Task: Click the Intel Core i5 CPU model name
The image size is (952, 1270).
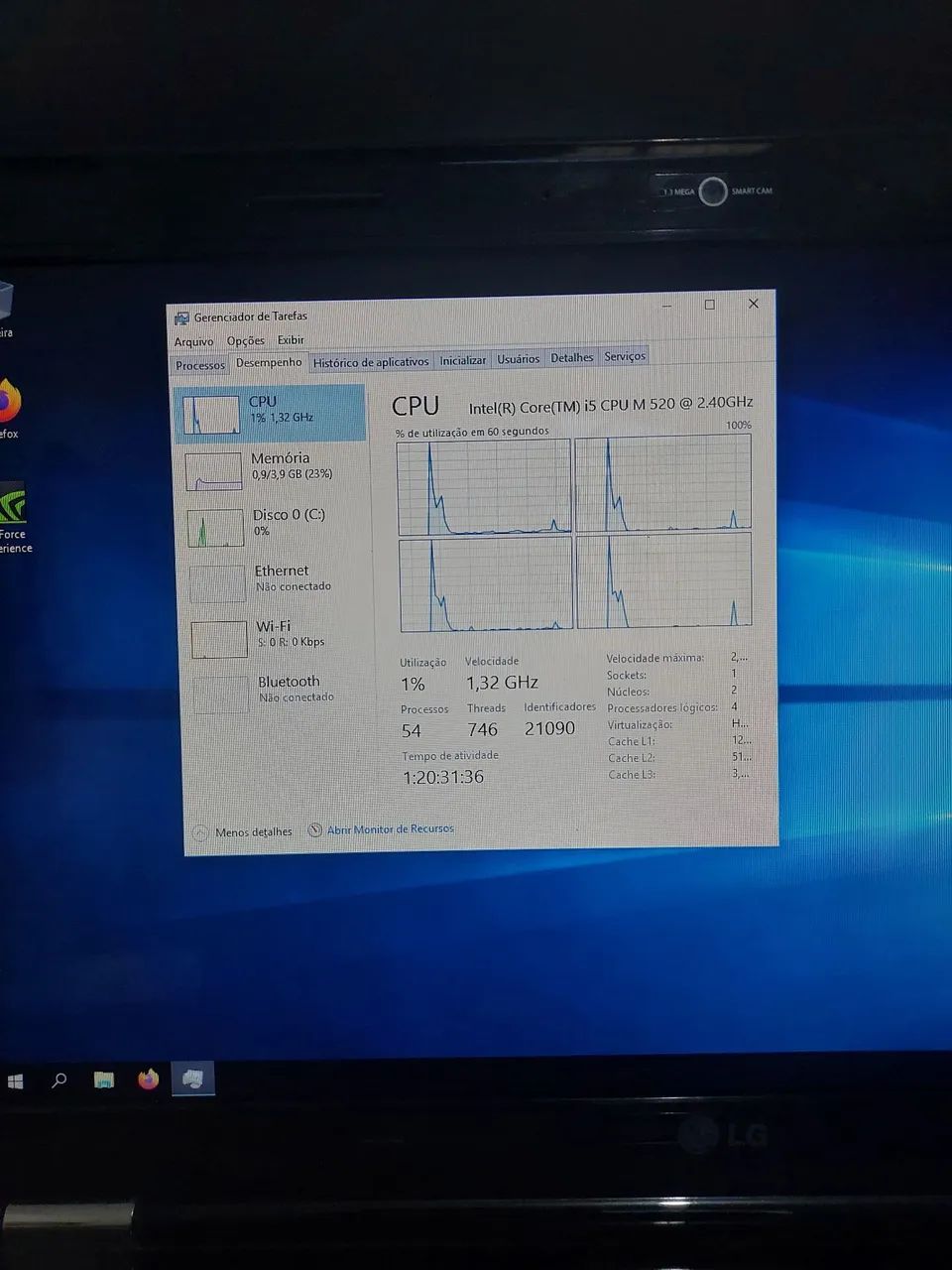Action: 611,405
